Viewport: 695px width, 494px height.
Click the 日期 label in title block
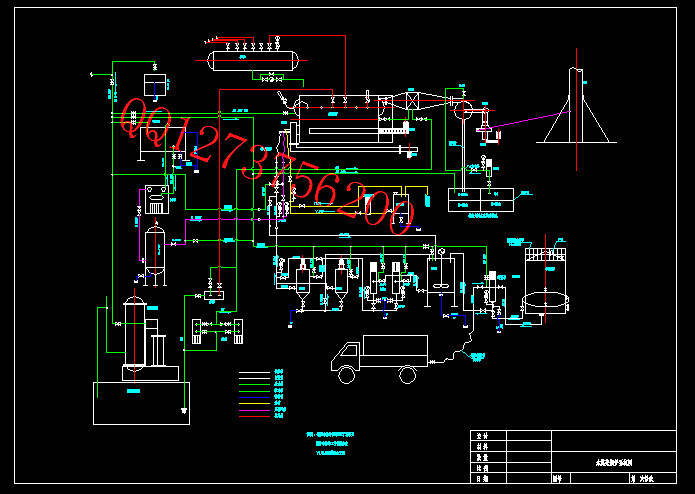click(x=482, y=478)
